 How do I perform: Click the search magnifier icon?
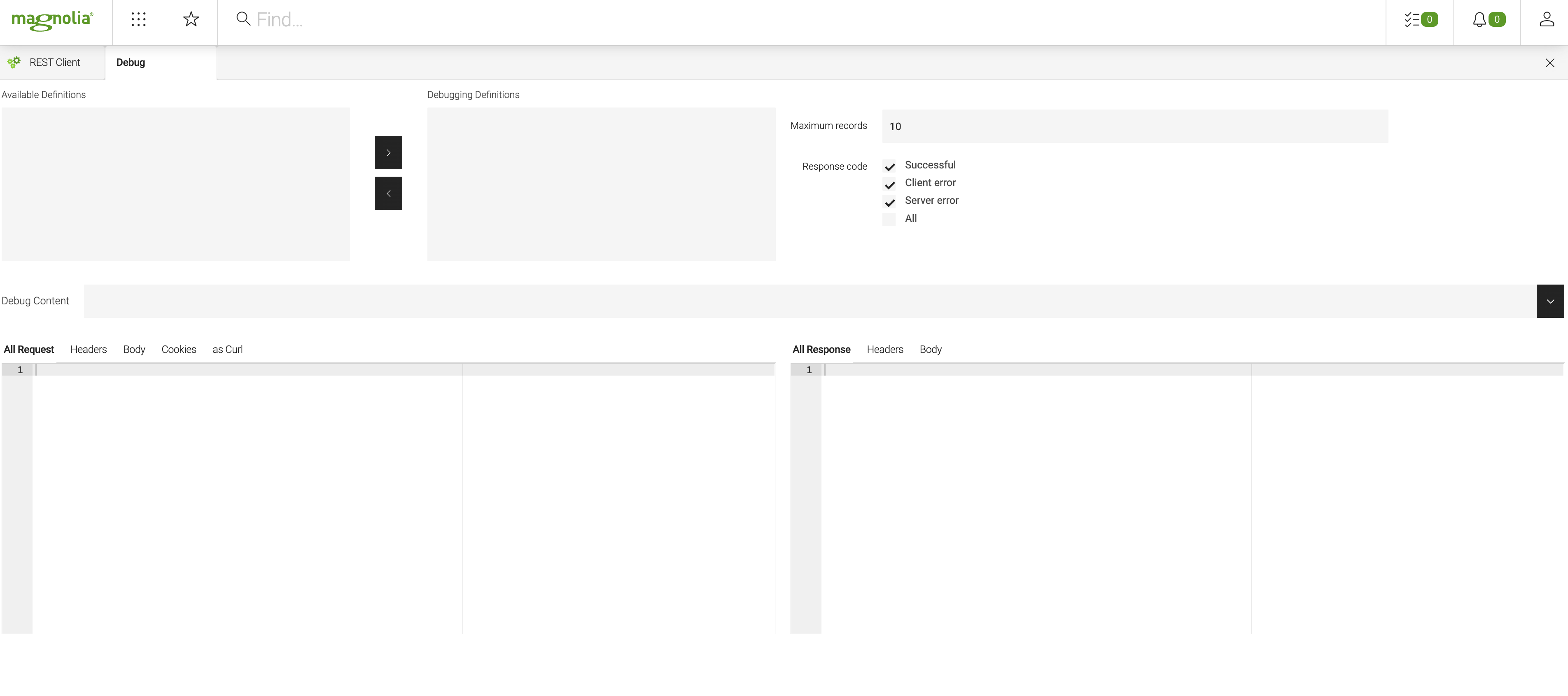[243, 19]
